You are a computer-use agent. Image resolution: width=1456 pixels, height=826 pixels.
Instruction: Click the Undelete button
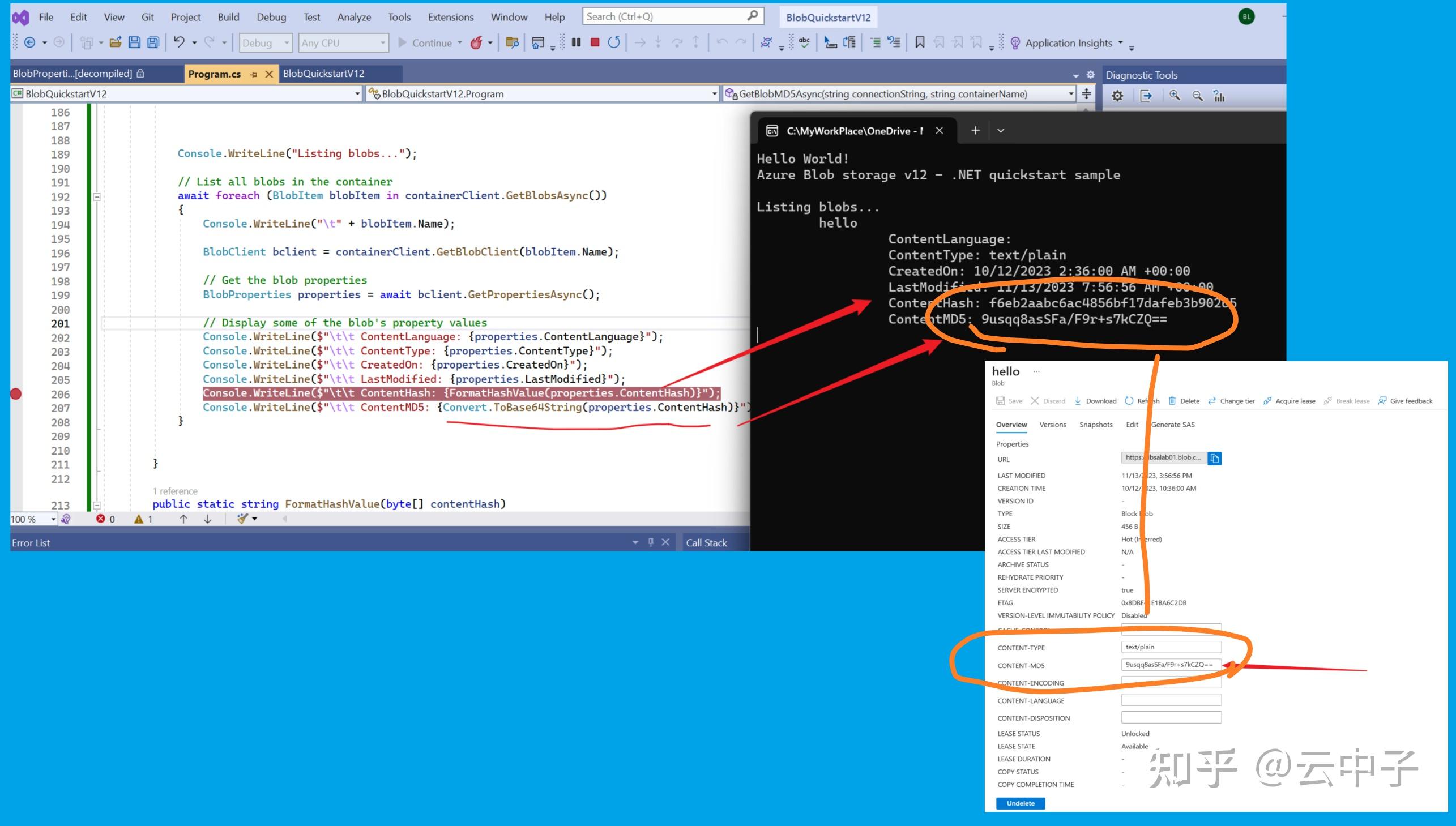click(1021, 803)
